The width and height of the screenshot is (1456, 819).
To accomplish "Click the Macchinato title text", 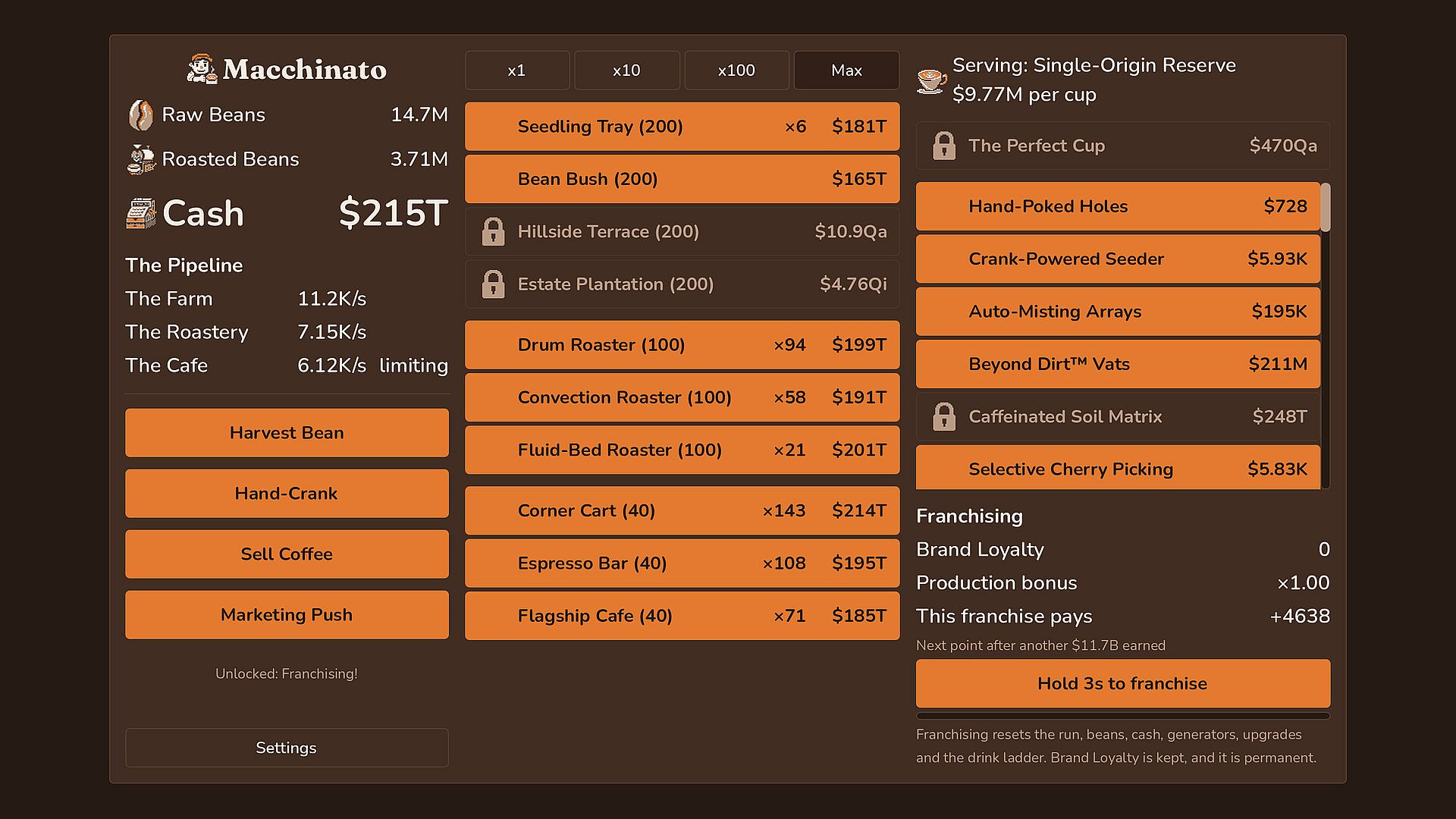I will 305,70.
